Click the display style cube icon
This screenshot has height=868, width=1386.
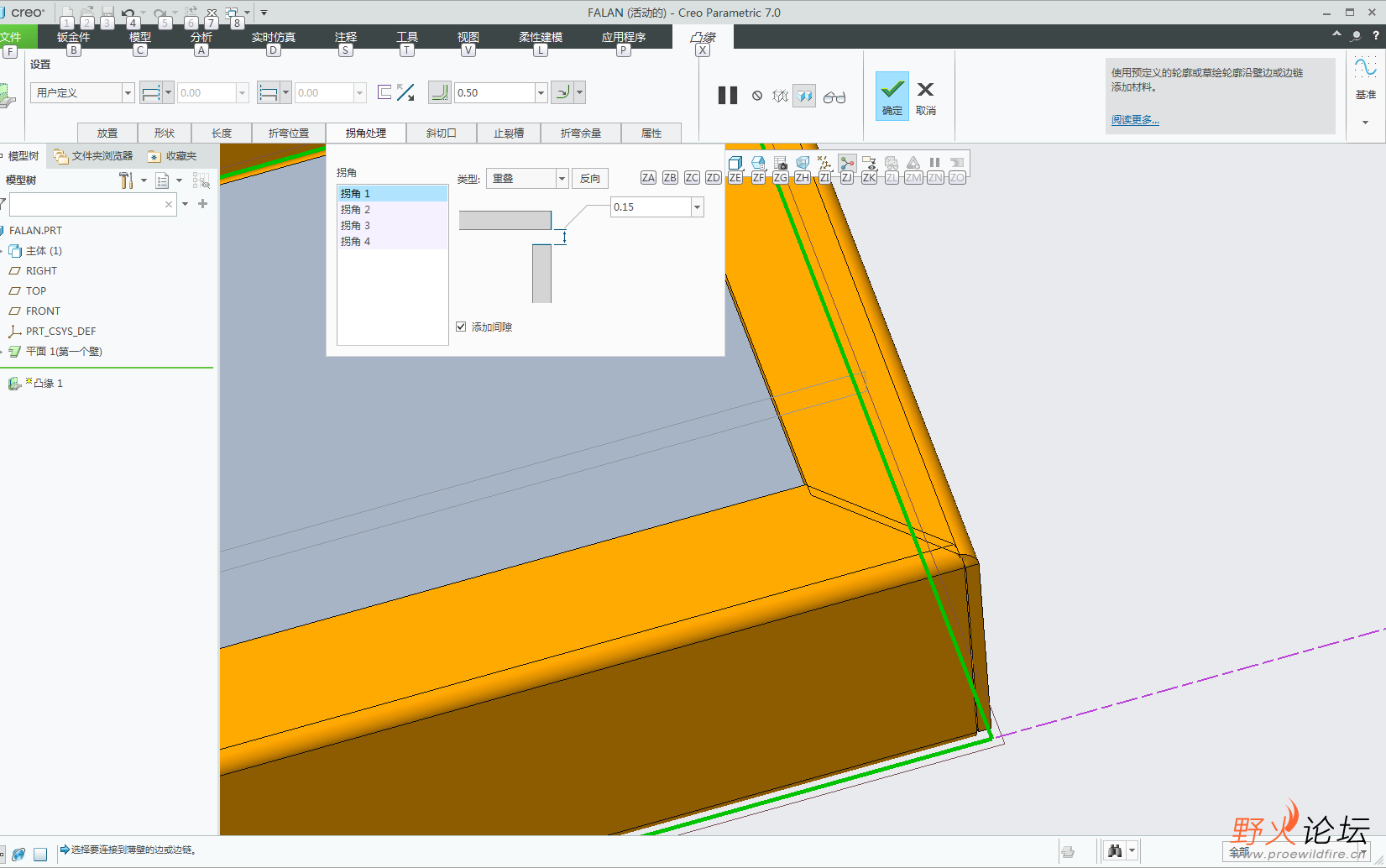(x=735, y=162)
